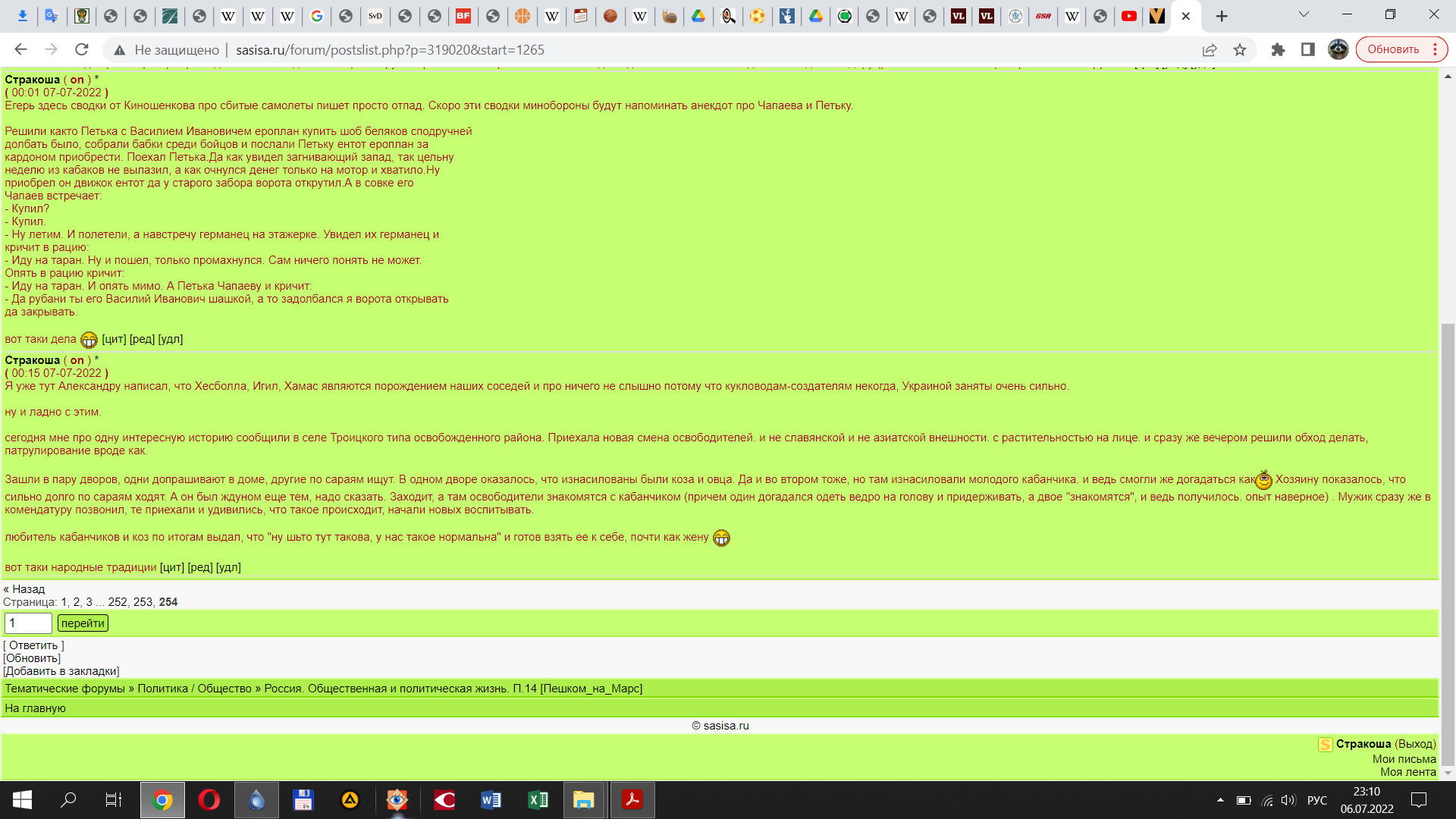
Task: Click the Ответить reply link
Action: (x=33, y=645)
